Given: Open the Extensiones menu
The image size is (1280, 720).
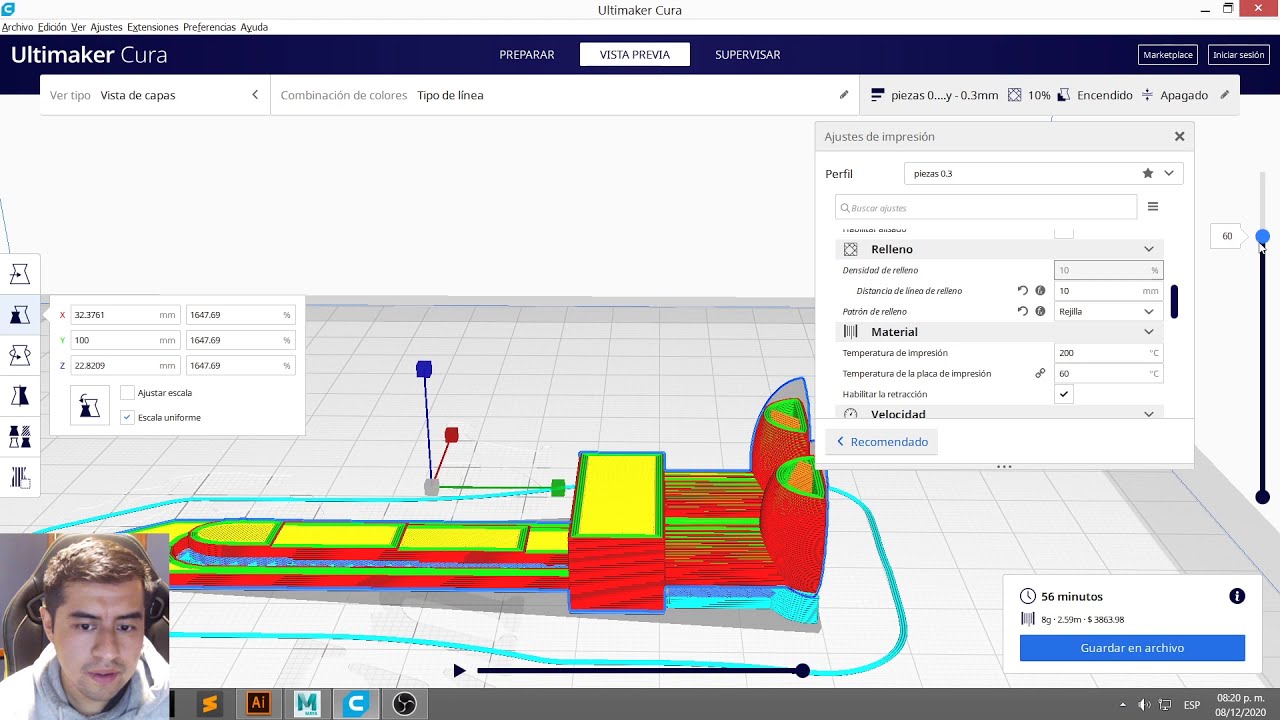Looking at the screenshot, I should 153,27.
